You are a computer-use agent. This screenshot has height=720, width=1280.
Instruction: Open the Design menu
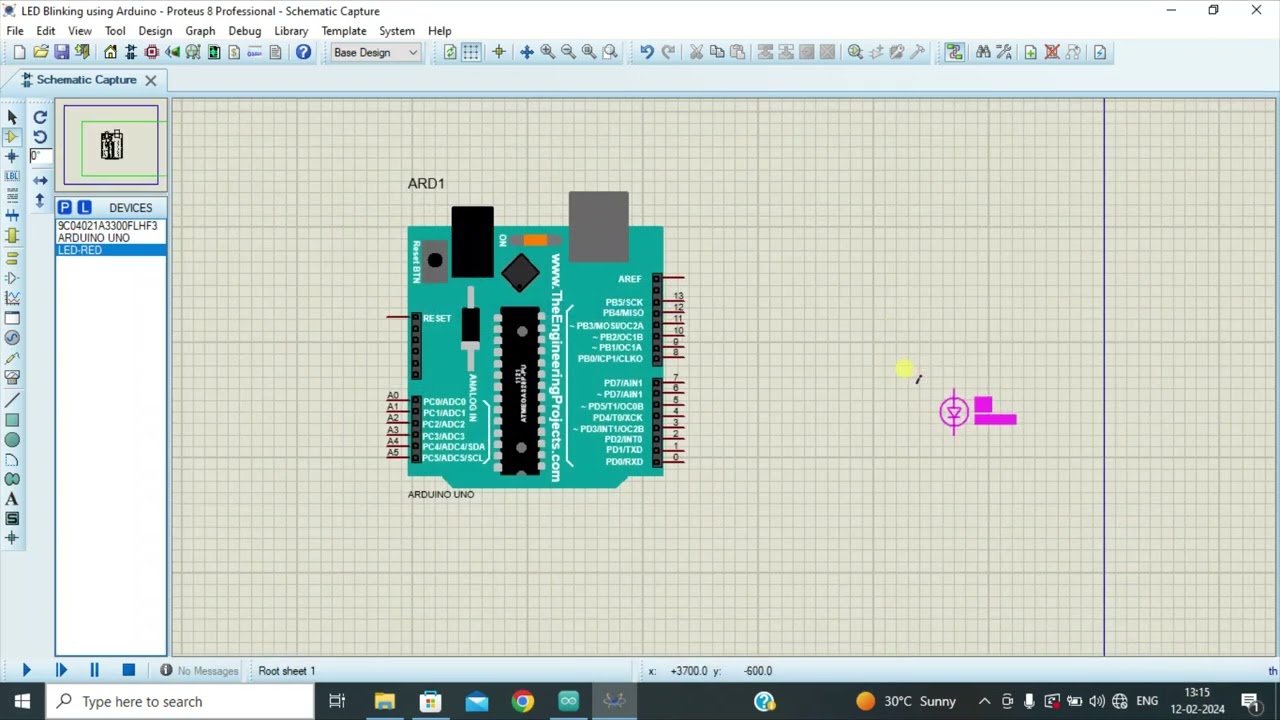point(155,31)
